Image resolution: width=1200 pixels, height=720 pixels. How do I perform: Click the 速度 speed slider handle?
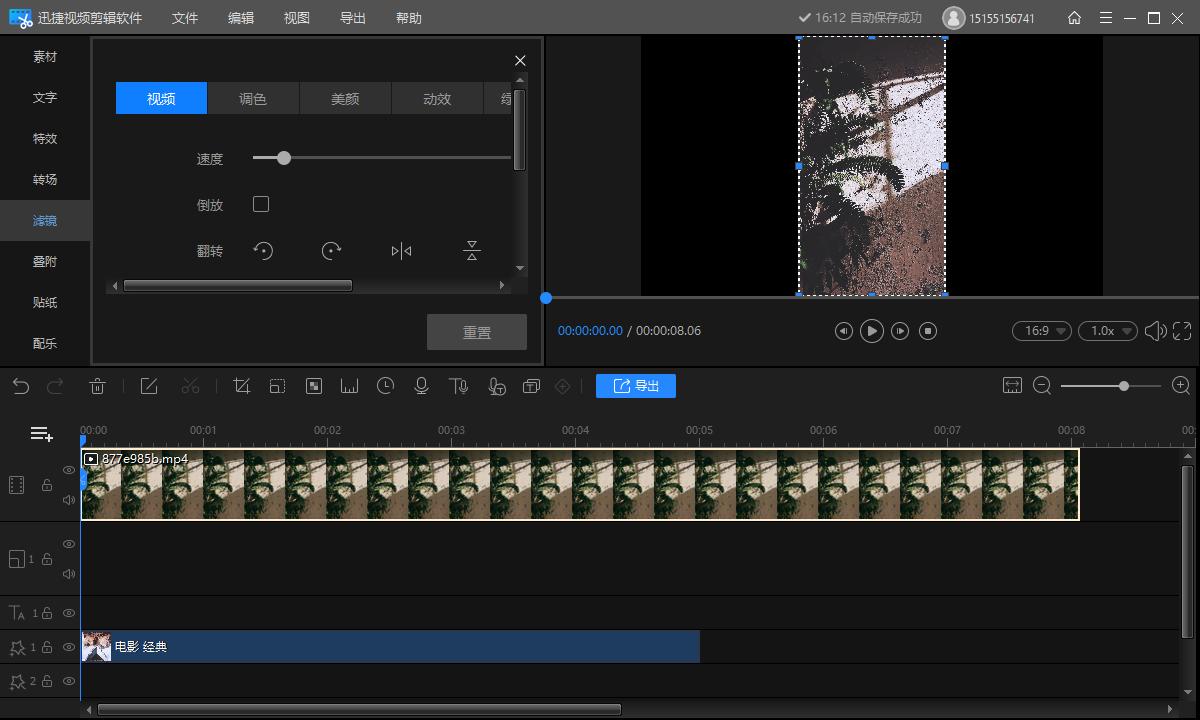pyautogui.click(x=284, y=158)
